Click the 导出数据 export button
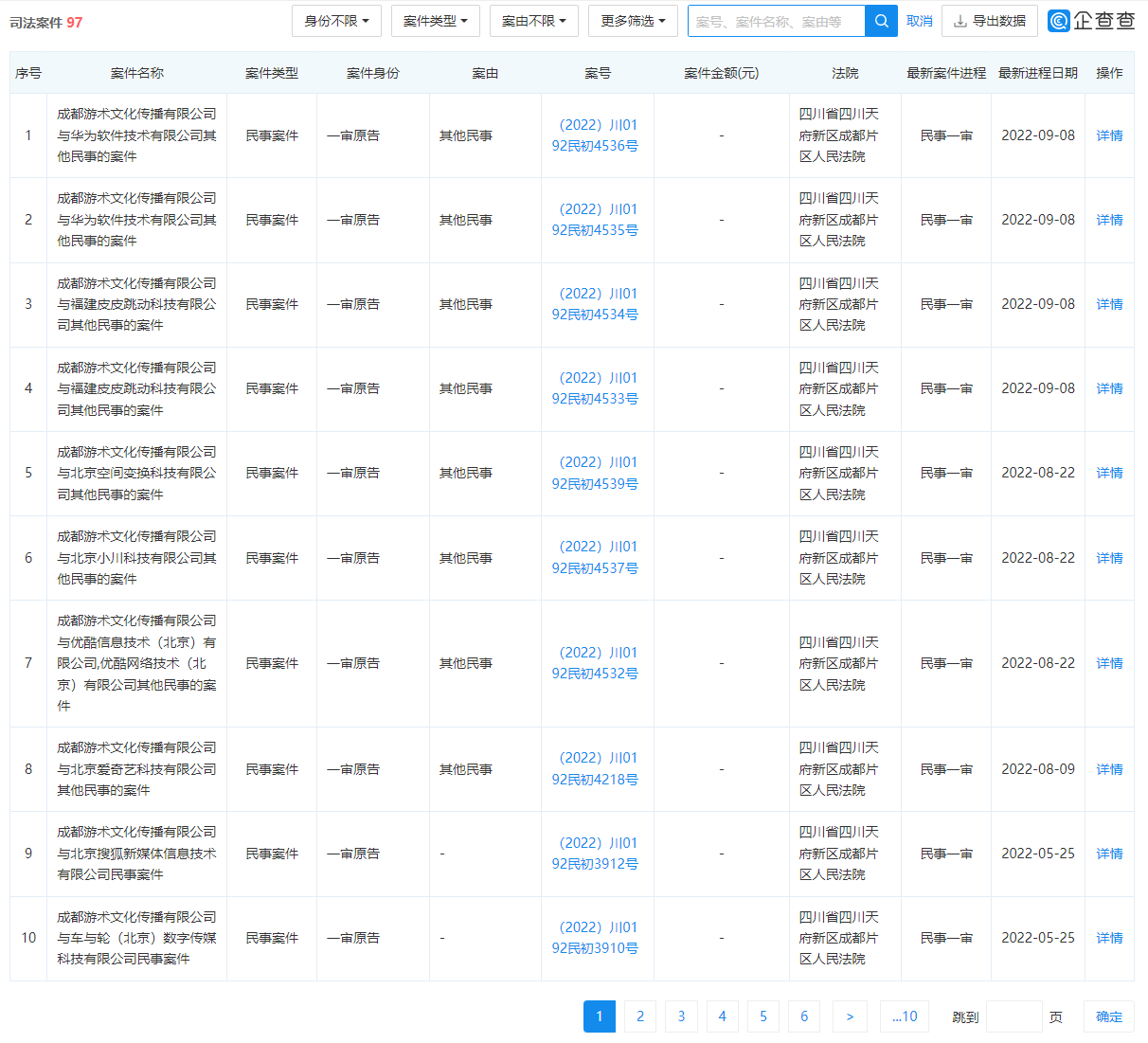This screenshot has height=1043, width=1148. 990,20
